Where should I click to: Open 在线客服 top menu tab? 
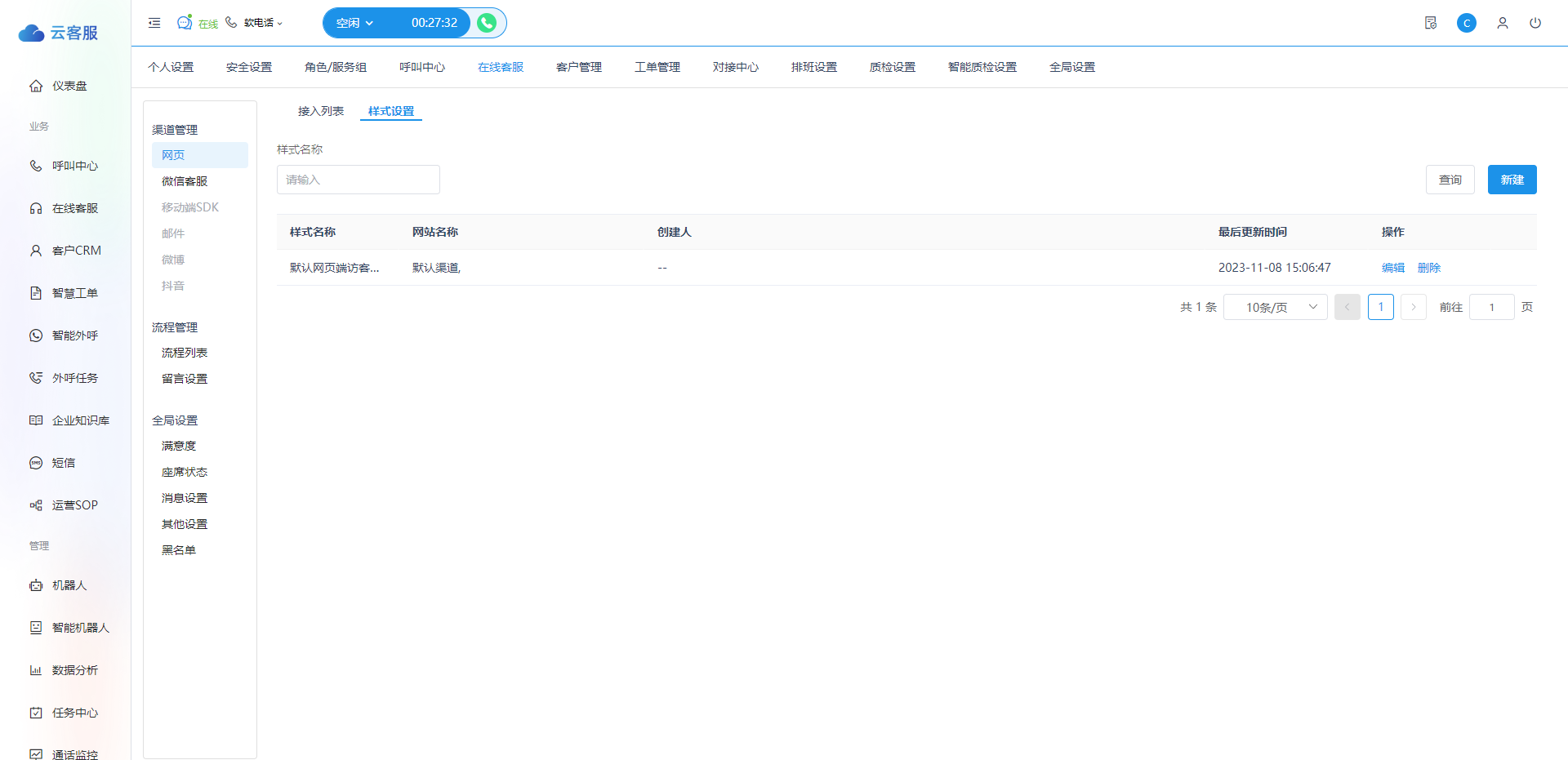tap(501, 67)
